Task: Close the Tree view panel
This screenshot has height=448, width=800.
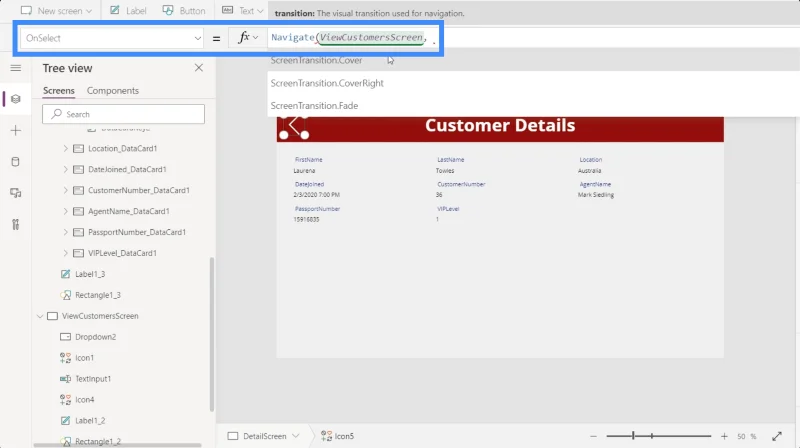Action: click(198, 68)
